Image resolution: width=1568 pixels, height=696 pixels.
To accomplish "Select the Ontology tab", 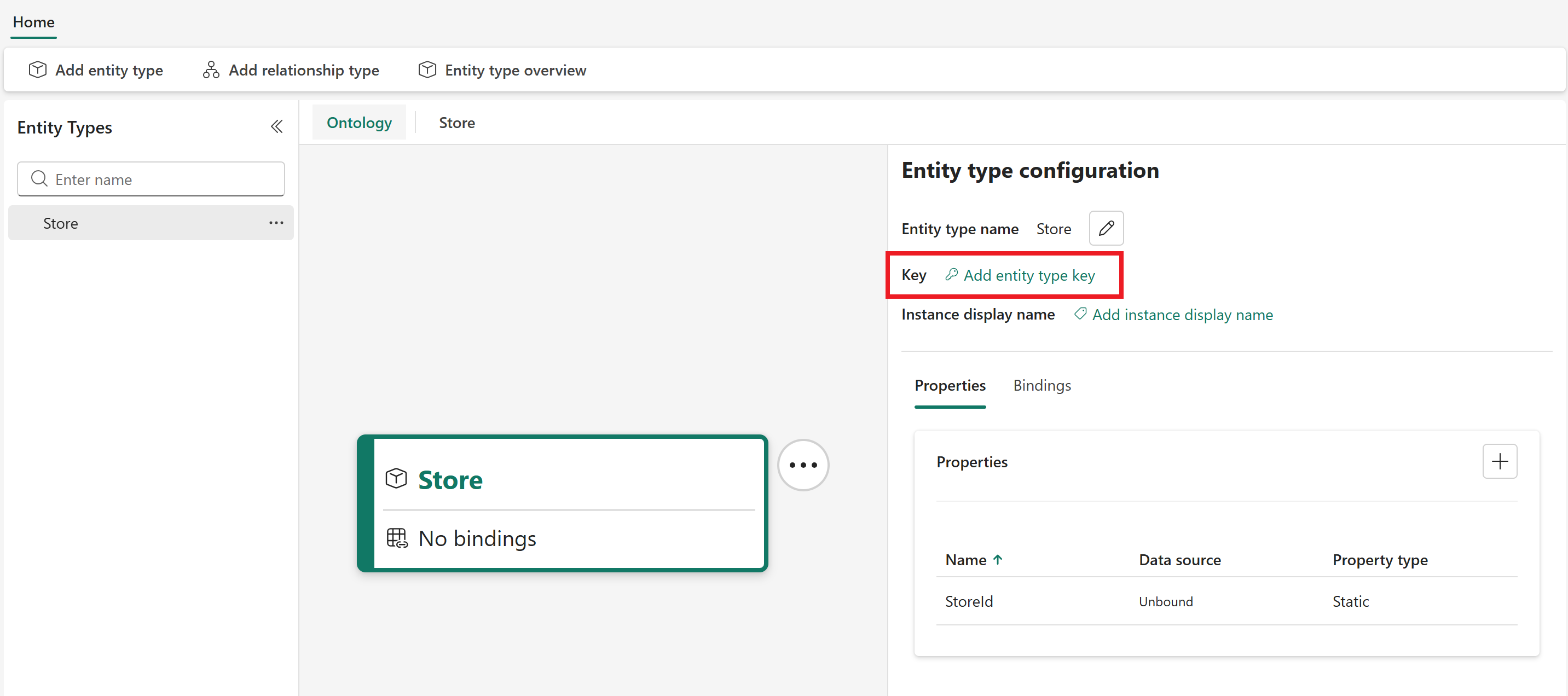I will 359,123.
